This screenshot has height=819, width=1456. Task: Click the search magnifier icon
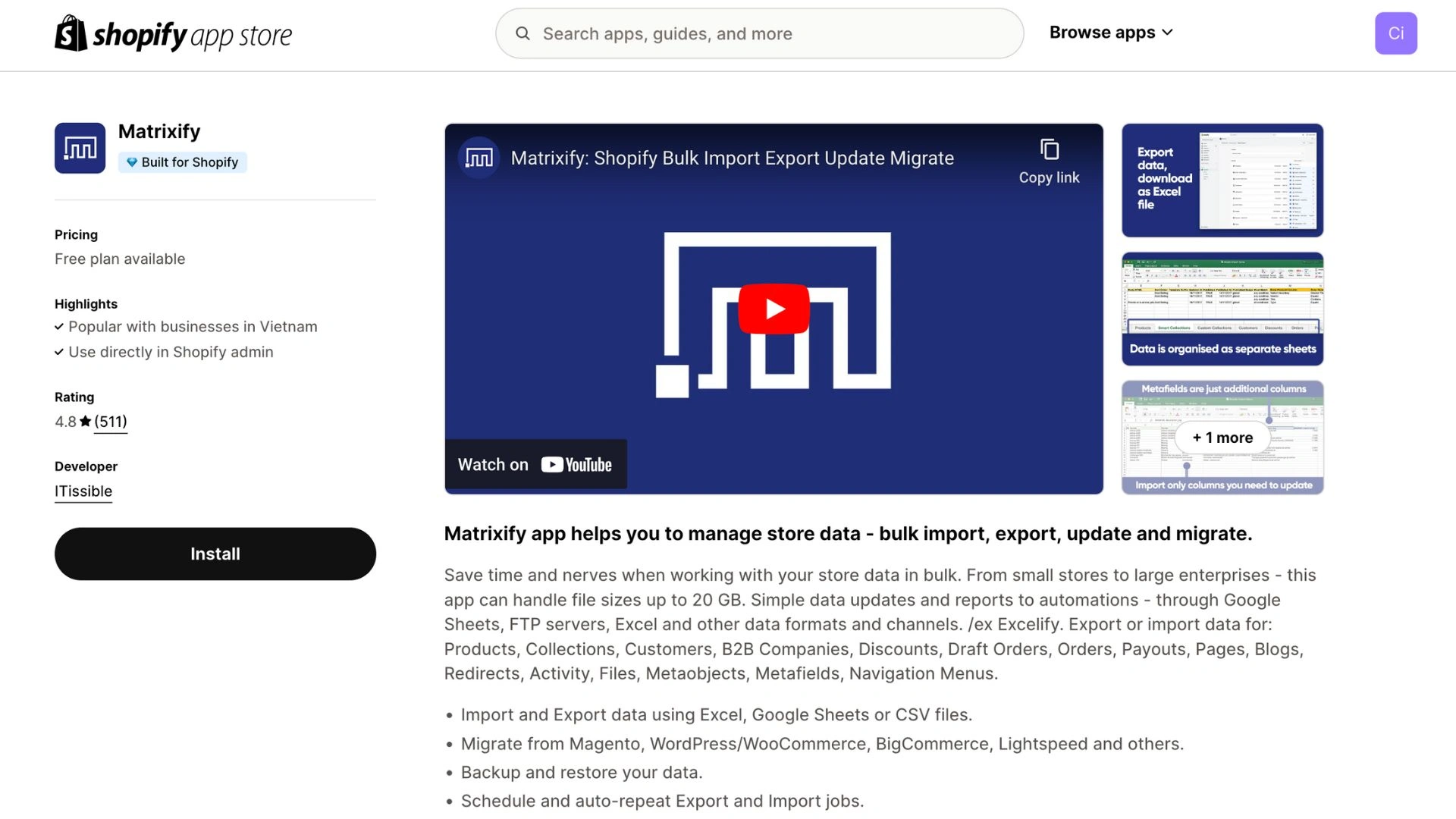[522, 33]
